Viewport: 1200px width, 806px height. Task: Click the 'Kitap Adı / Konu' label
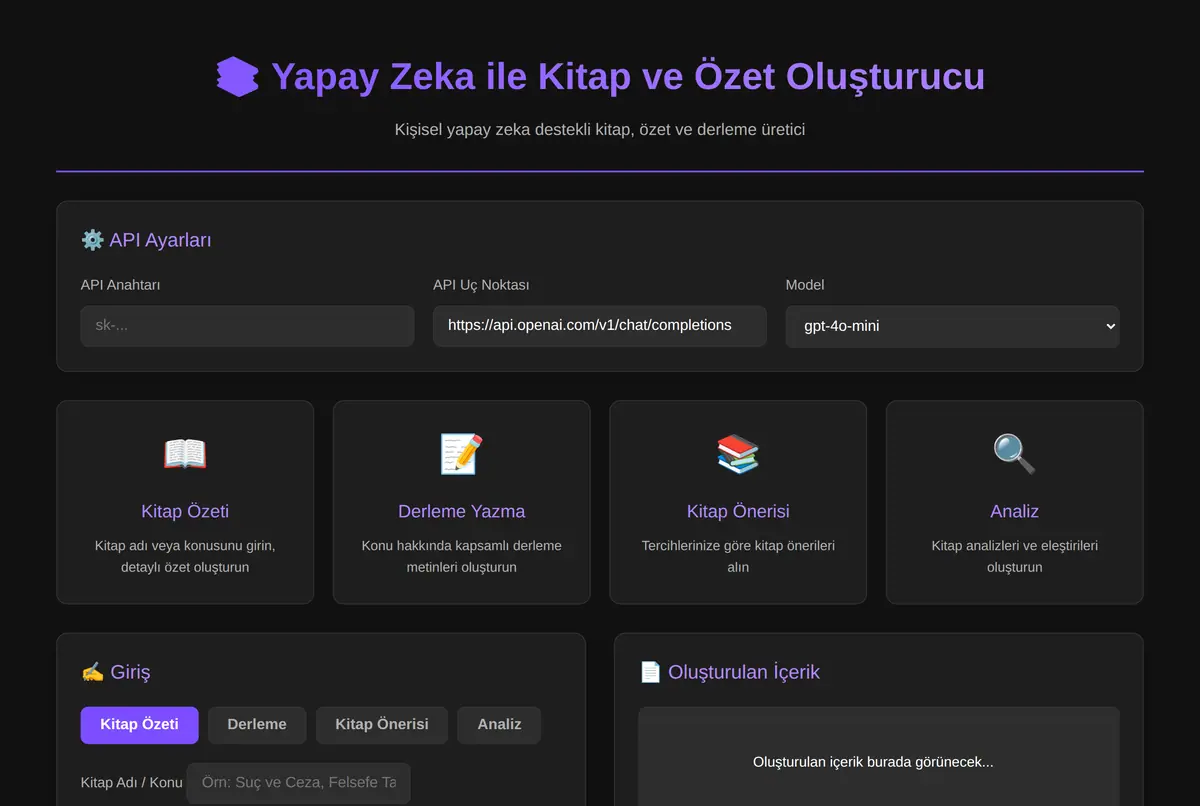tap(132, 783)
